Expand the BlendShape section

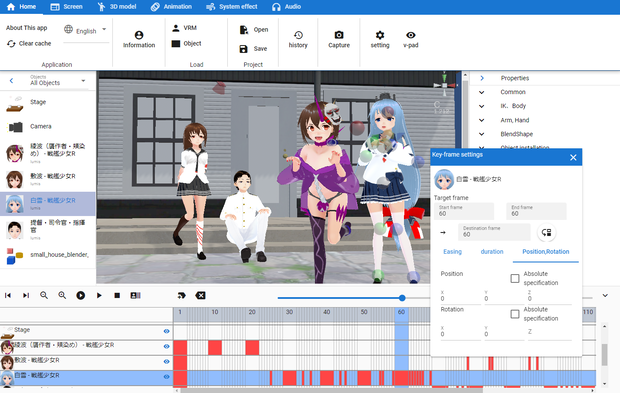point(482,134)
